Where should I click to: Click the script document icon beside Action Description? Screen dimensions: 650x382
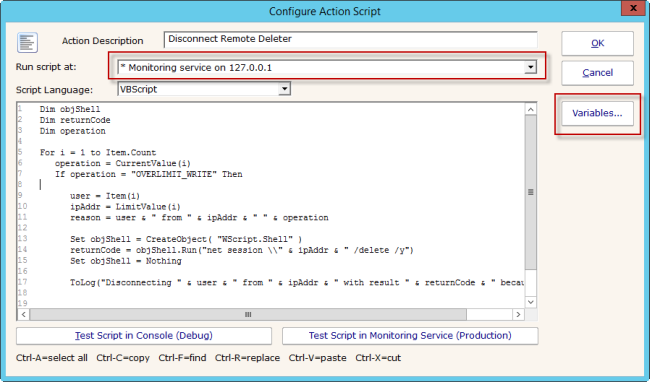[27, 42]
